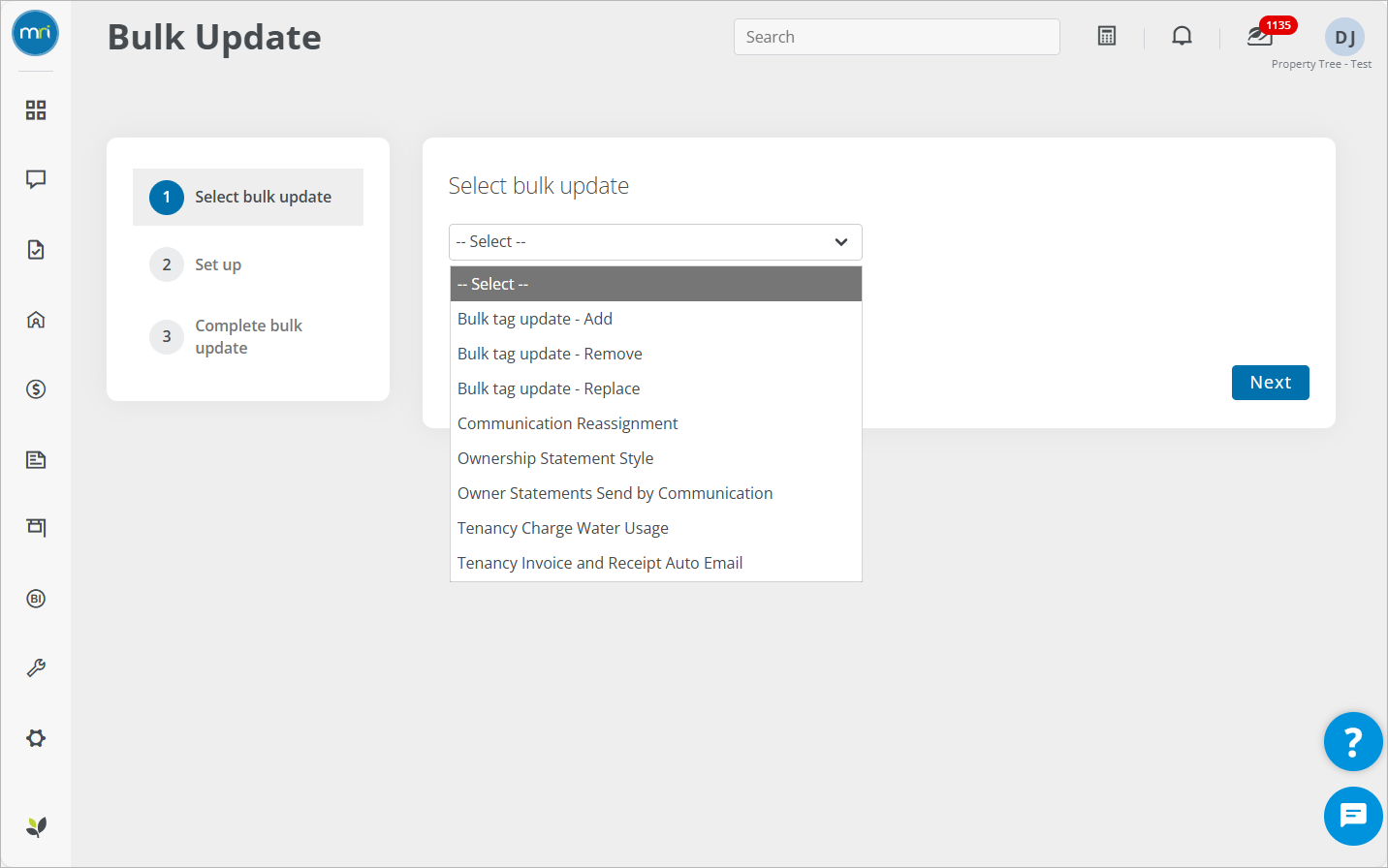Open the calculator icon in header
This screenshot has width=1388, height=868.
(x=1107, y=36)
